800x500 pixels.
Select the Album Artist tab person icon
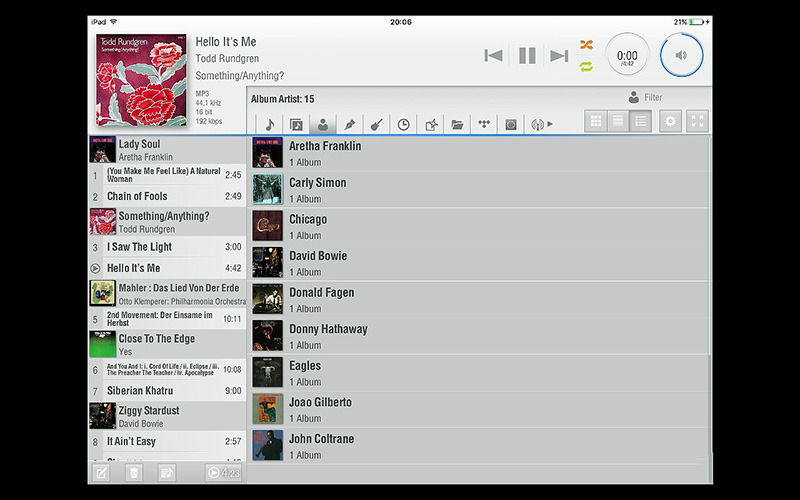[322, 124]
